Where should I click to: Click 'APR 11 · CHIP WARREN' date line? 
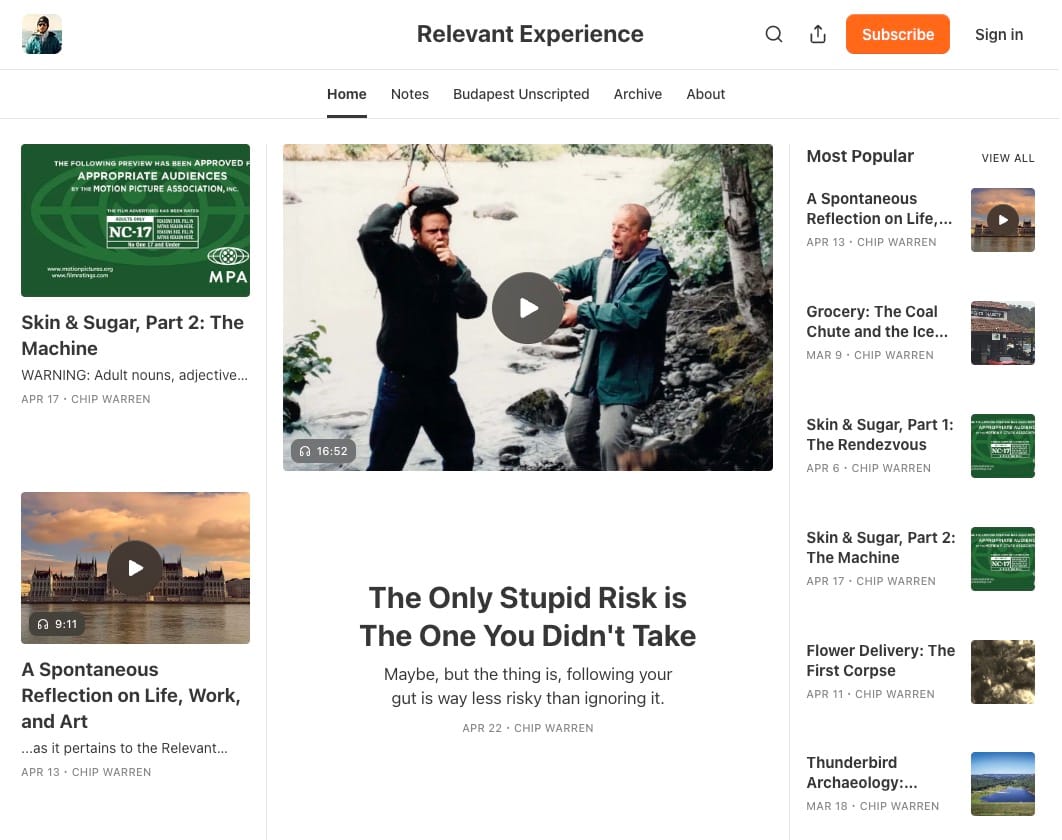coord(870,694)
